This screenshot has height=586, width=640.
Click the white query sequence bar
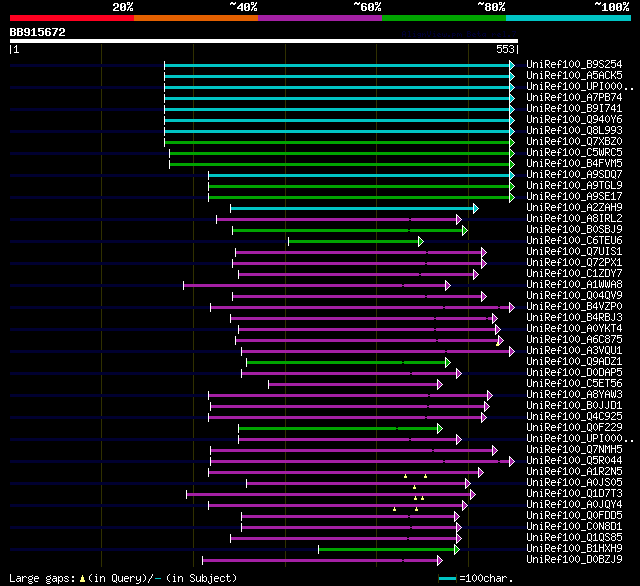coord(264,41)
